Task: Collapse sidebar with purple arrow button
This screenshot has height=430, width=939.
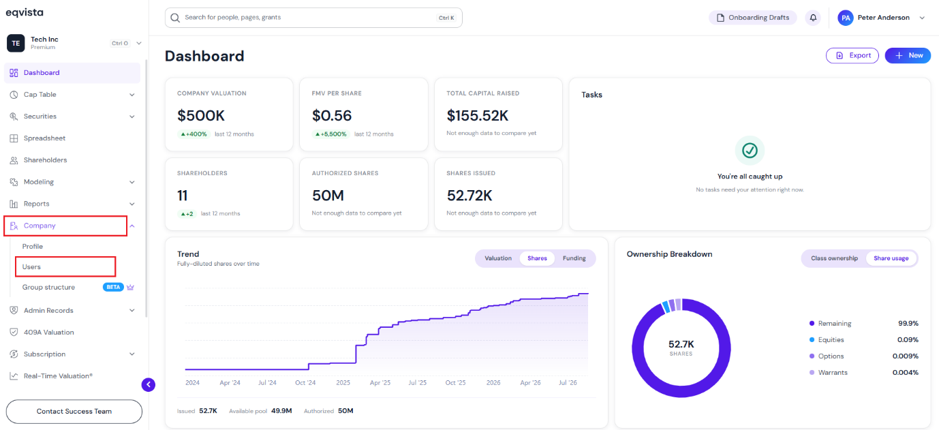Action: click(149, 384)
